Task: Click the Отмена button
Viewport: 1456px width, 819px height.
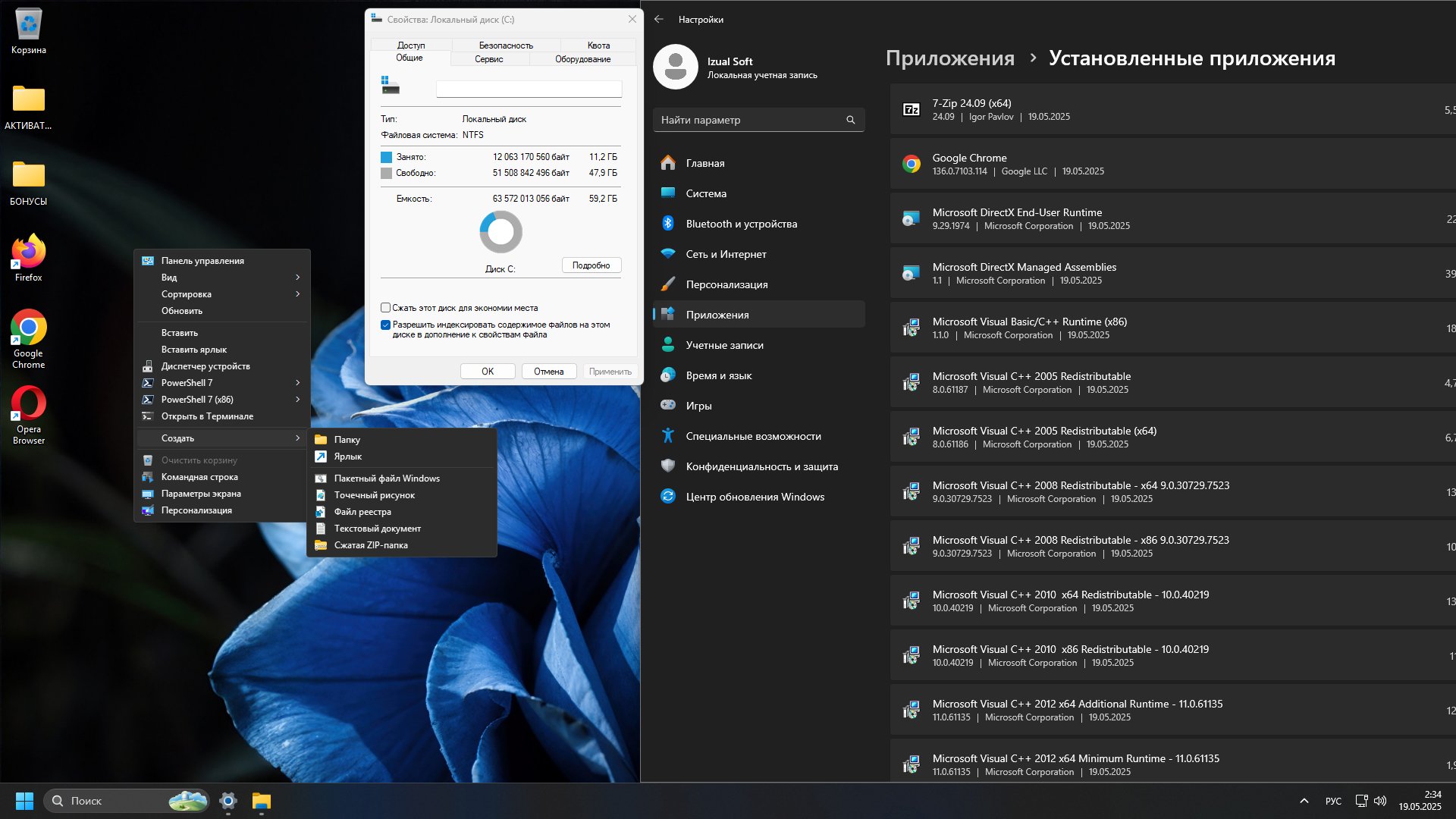Action: [548, 372]
